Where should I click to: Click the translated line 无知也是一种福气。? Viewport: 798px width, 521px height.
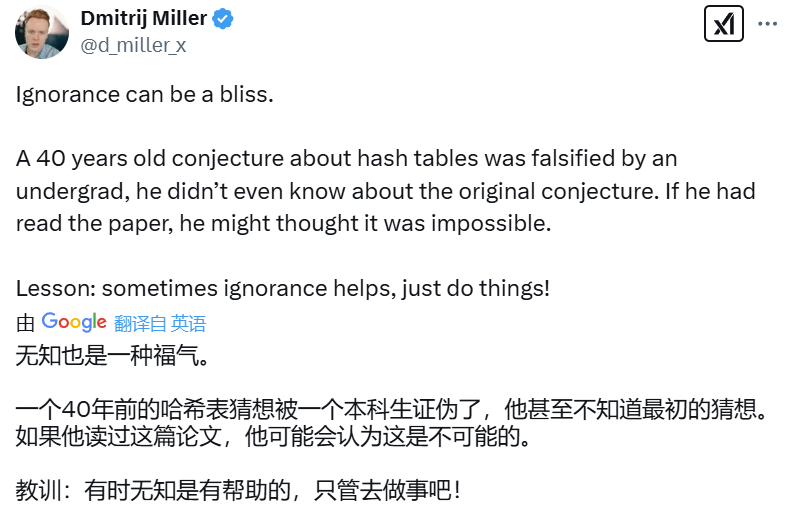point(111,355)
